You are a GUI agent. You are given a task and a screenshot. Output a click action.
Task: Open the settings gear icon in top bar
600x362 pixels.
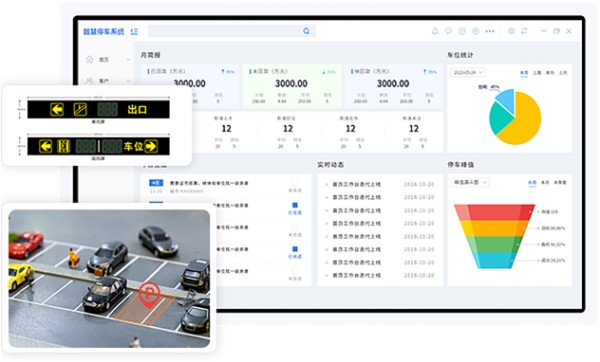coord(511,31)
